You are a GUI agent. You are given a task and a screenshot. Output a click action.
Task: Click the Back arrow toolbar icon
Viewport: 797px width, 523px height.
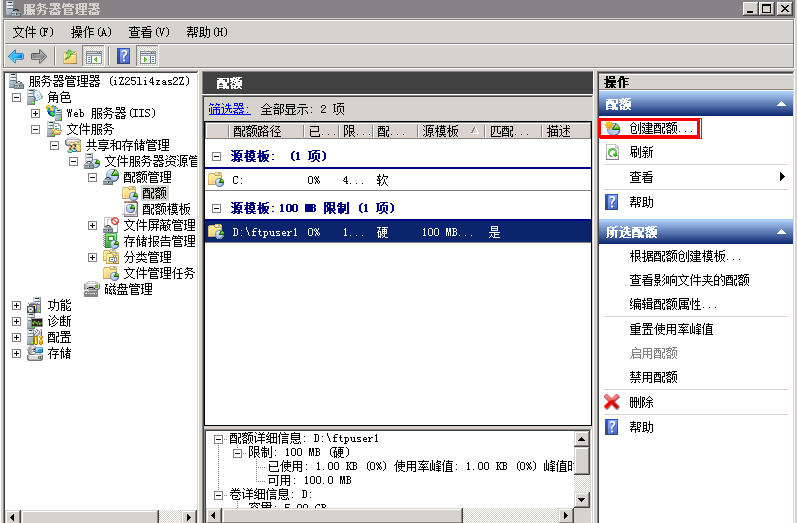click(16, 56)
